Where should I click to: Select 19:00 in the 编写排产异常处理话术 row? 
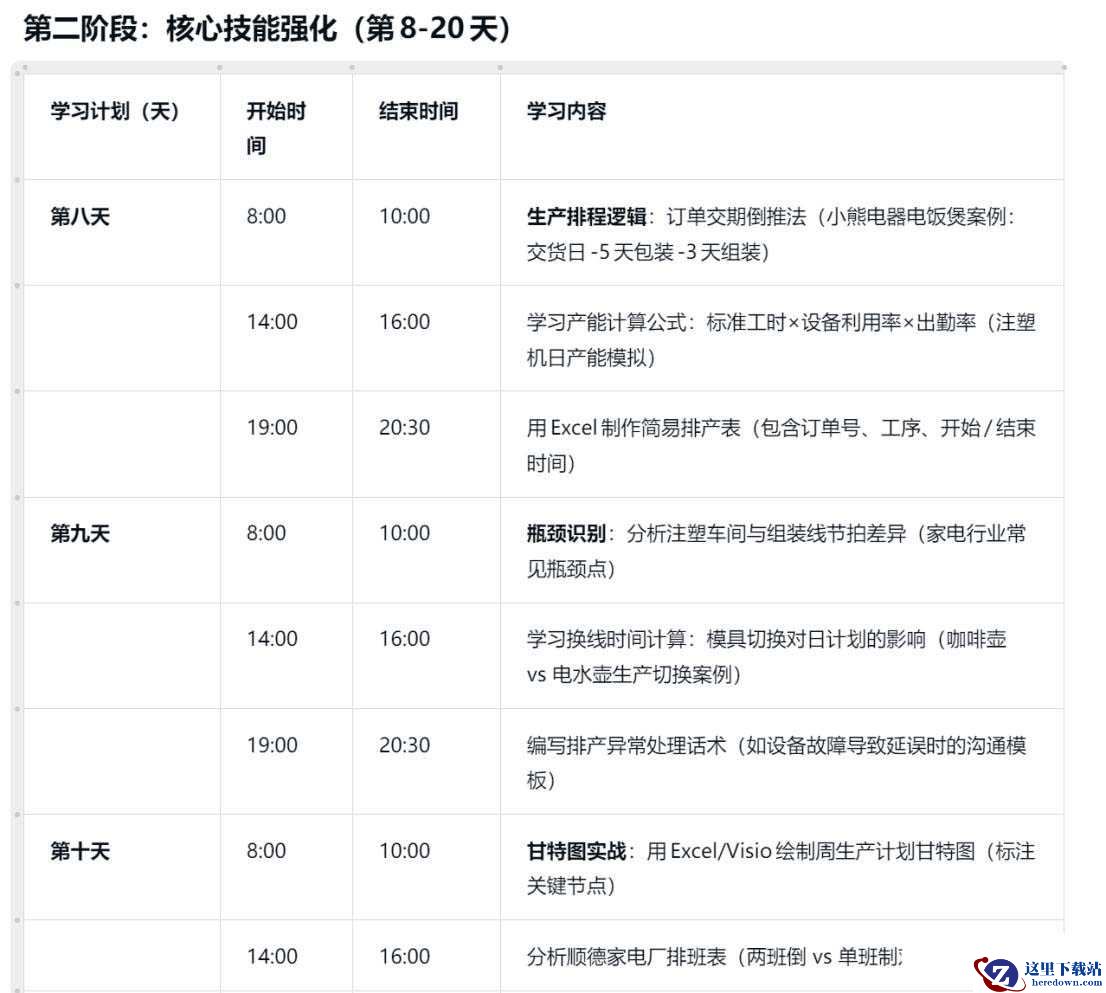point(272,745)
